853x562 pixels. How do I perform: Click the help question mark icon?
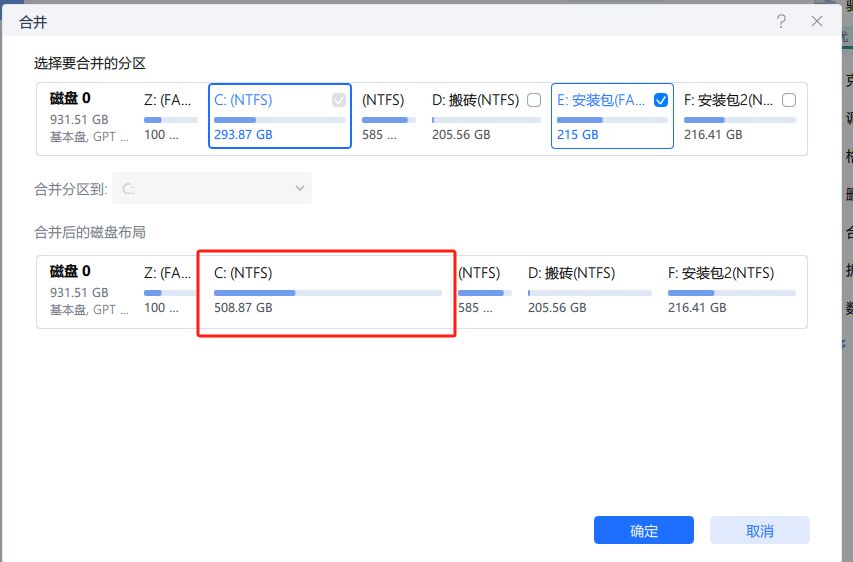pyautogui.click(x=780, y=21)
